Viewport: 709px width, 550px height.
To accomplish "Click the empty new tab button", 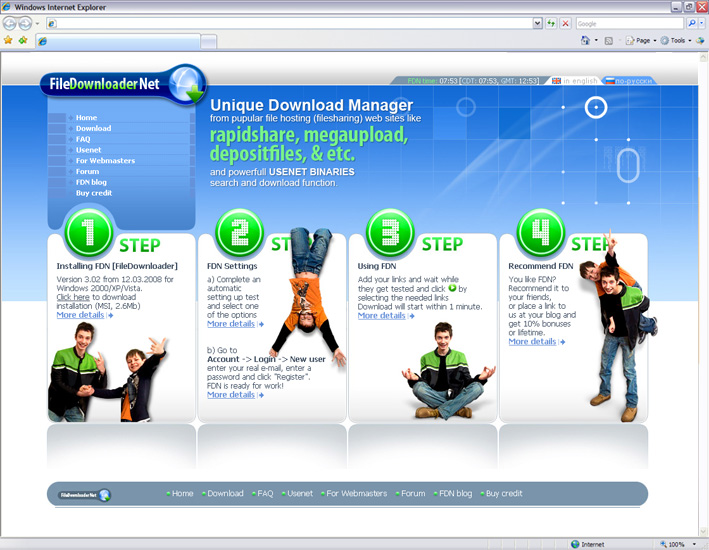I will 208,42.
